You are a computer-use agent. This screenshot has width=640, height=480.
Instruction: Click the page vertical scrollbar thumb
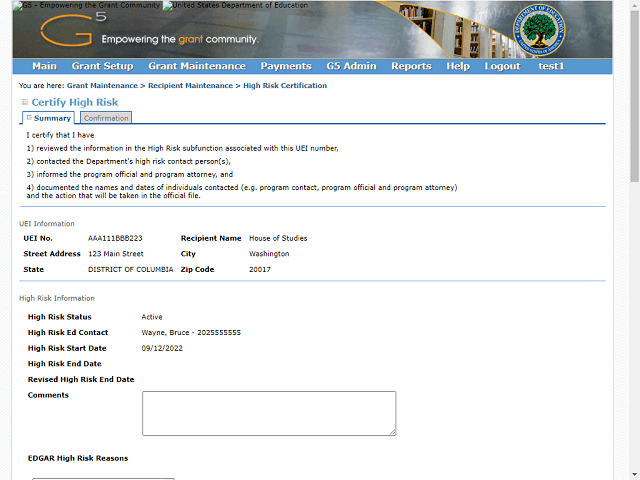coord(635,96)
